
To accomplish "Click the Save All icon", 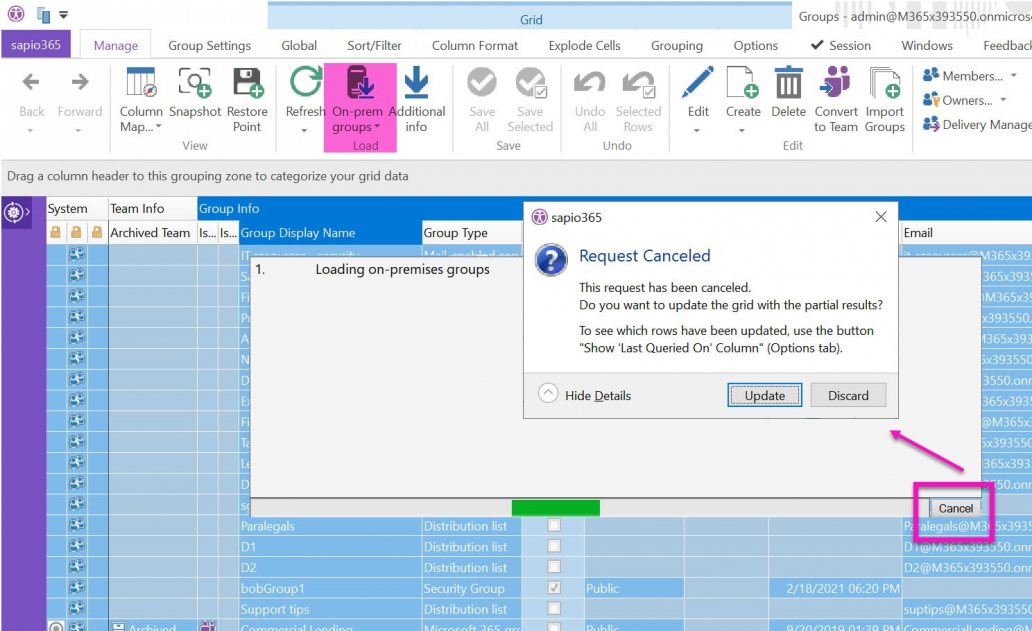I will click(x=482, y=82).
